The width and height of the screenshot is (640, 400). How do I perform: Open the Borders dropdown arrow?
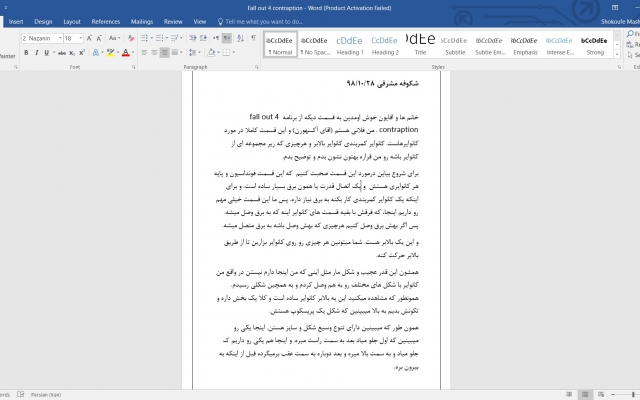233,53
